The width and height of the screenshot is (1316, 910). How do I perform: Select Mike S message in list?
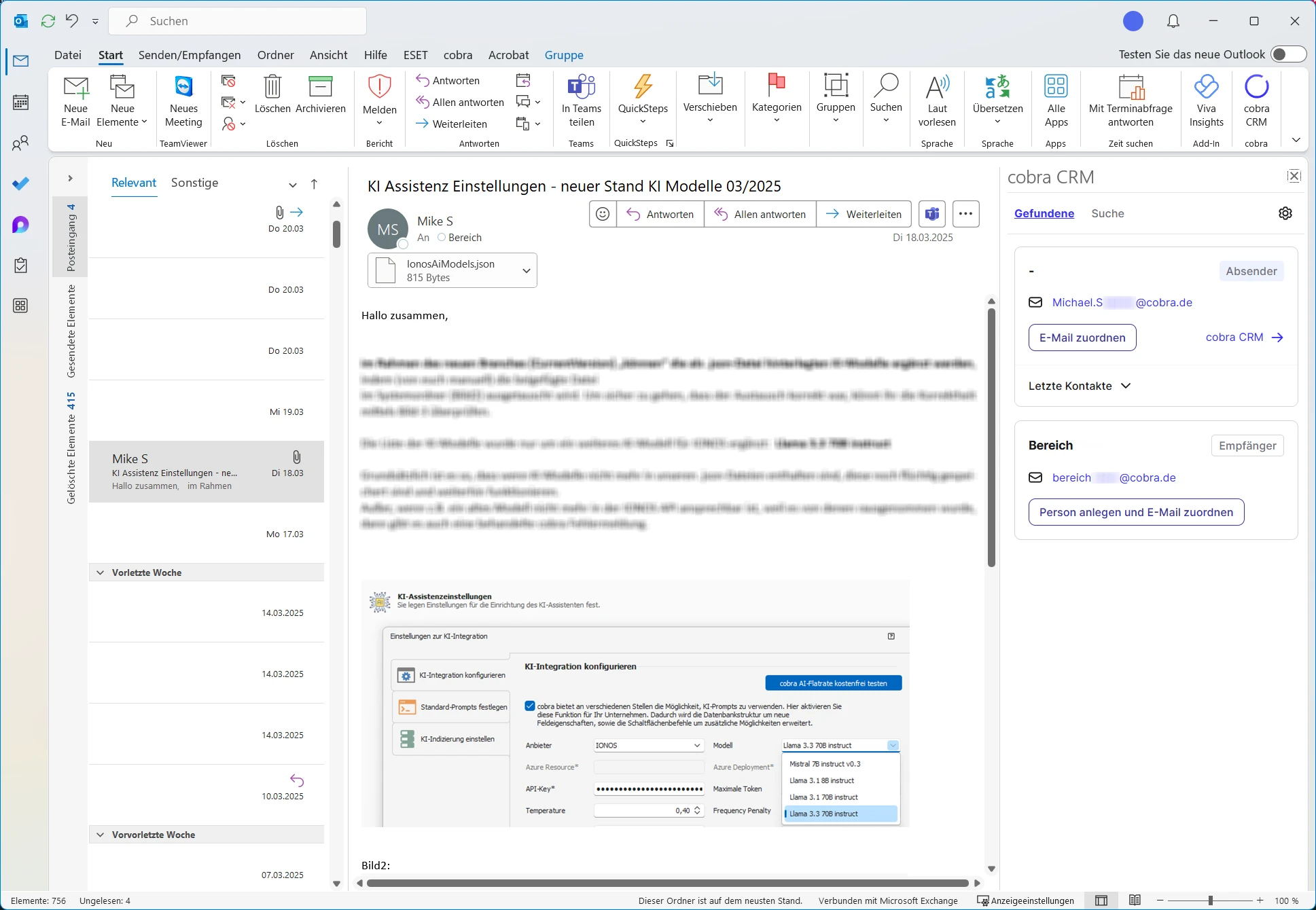pyautogui.click(x=207, y=472)
